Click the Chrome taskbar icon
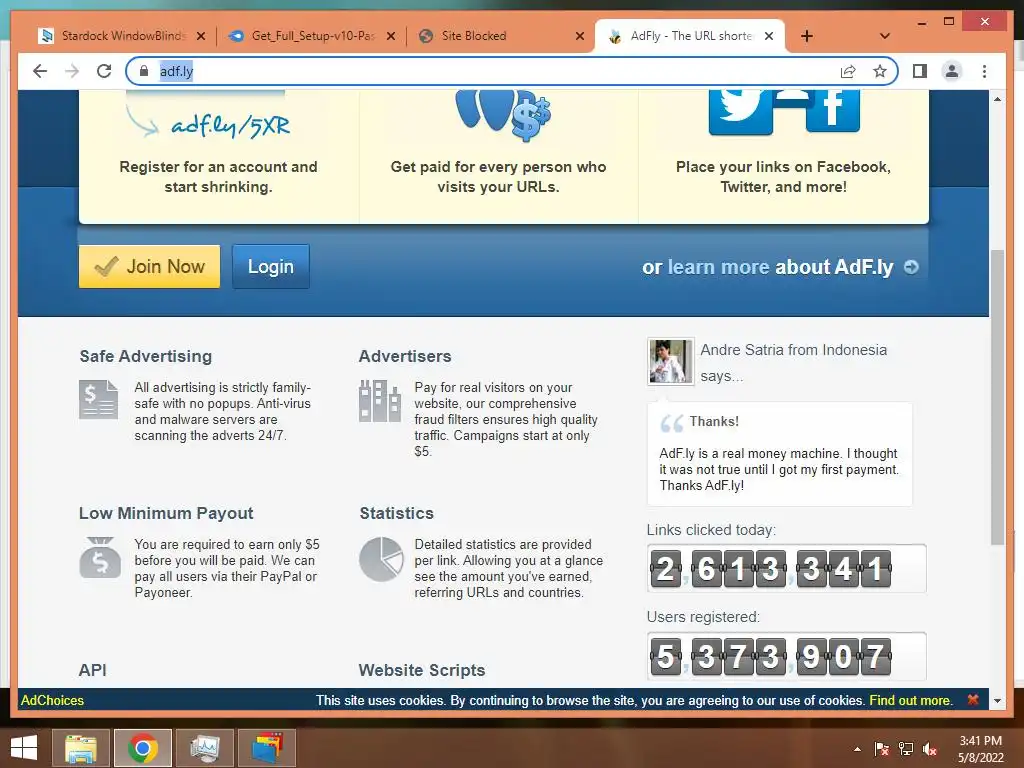The height and width of the screenshot is (768, 1024). [x=142, y=748]
